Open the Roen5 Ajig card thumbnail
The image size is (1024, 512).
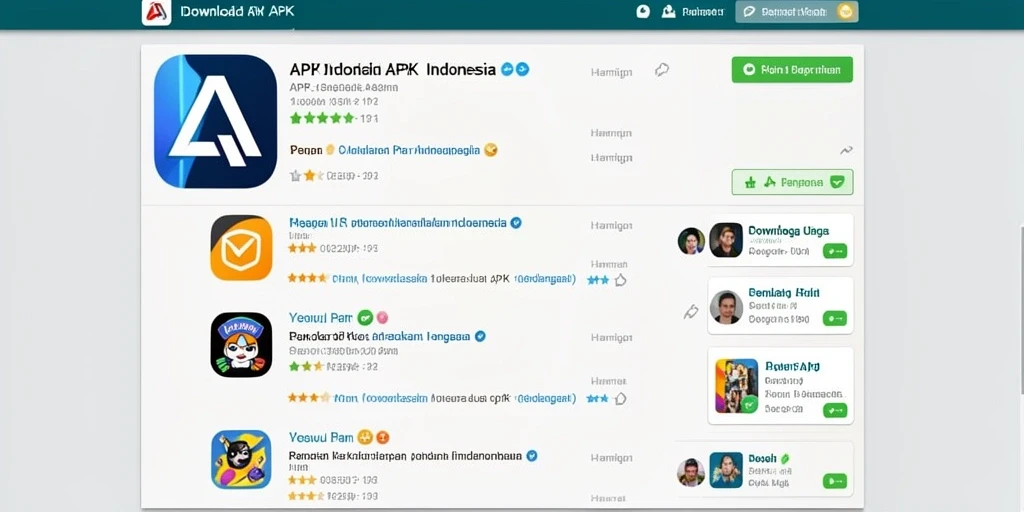pyautogui.click(x=737, y=386)
